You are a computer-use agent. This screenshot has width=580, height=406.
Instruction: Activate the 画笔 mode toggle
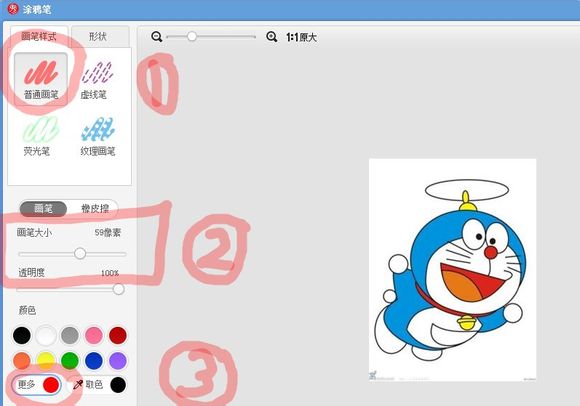pos(43,209)
